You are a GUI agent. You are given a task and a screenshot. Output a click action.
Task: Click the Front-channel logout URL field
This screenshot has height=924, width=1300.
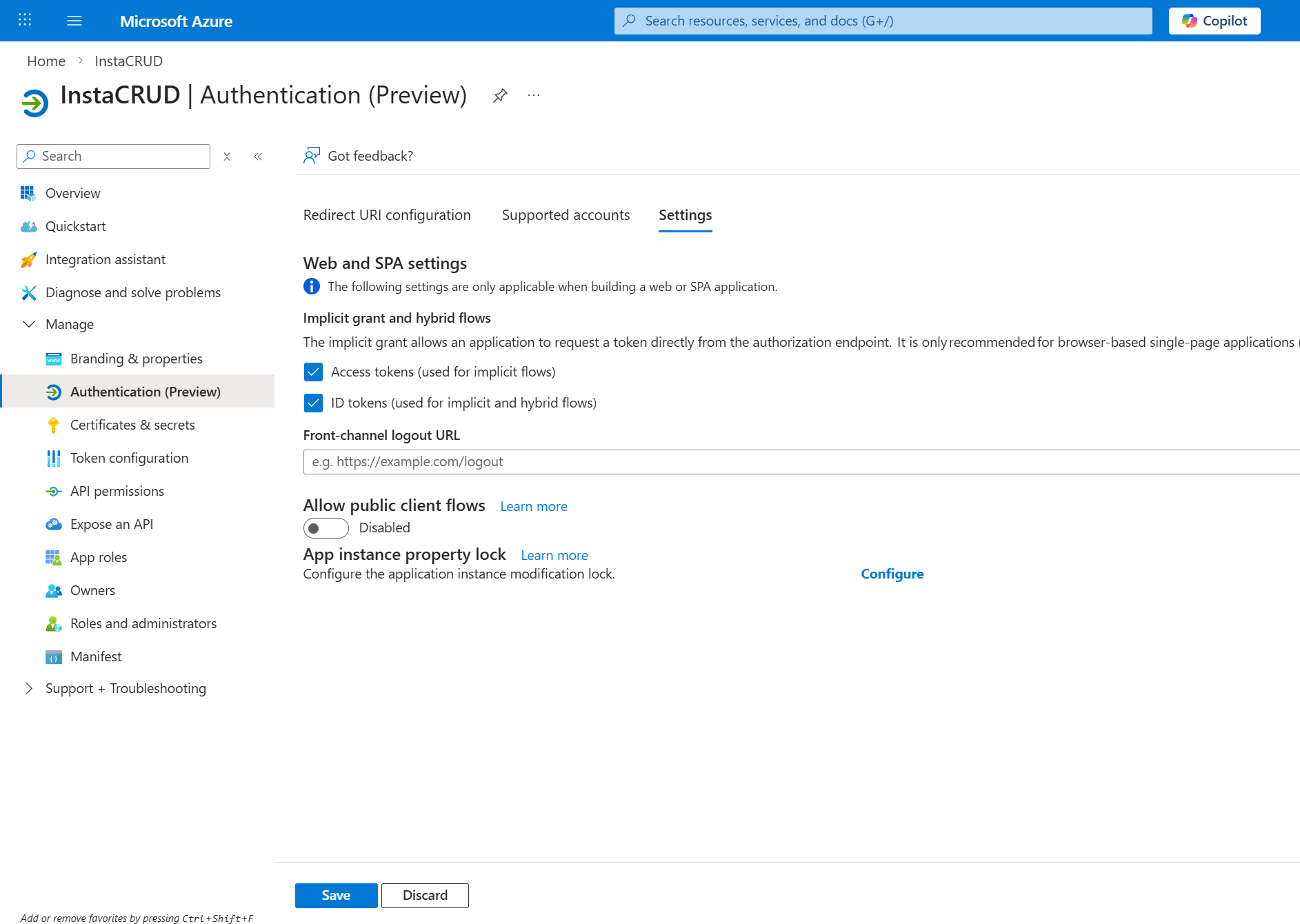click(x=800, y=462)
